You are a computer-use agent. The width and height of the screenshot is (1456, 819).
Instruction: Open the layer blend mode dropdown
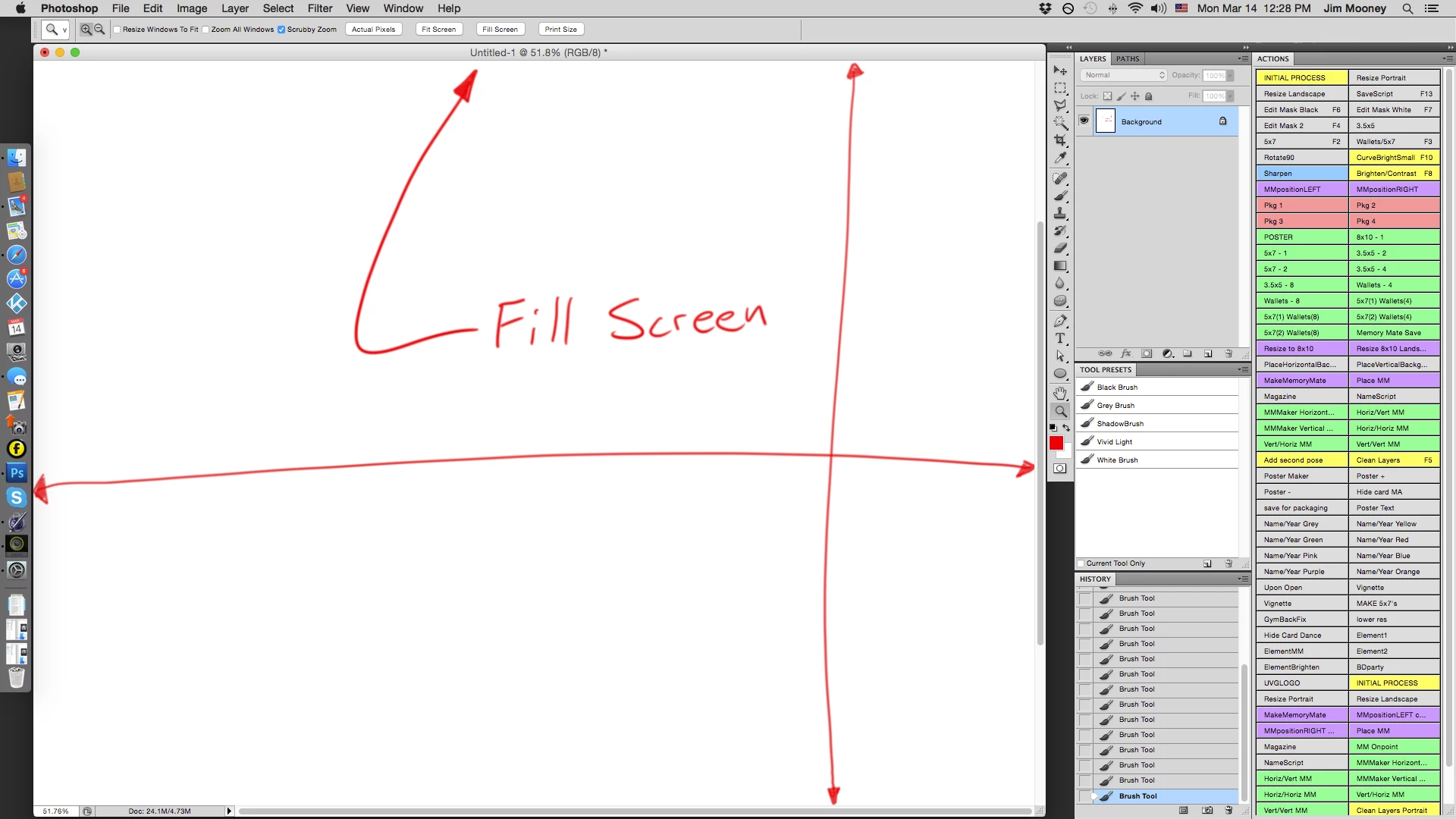[1123, 75]
